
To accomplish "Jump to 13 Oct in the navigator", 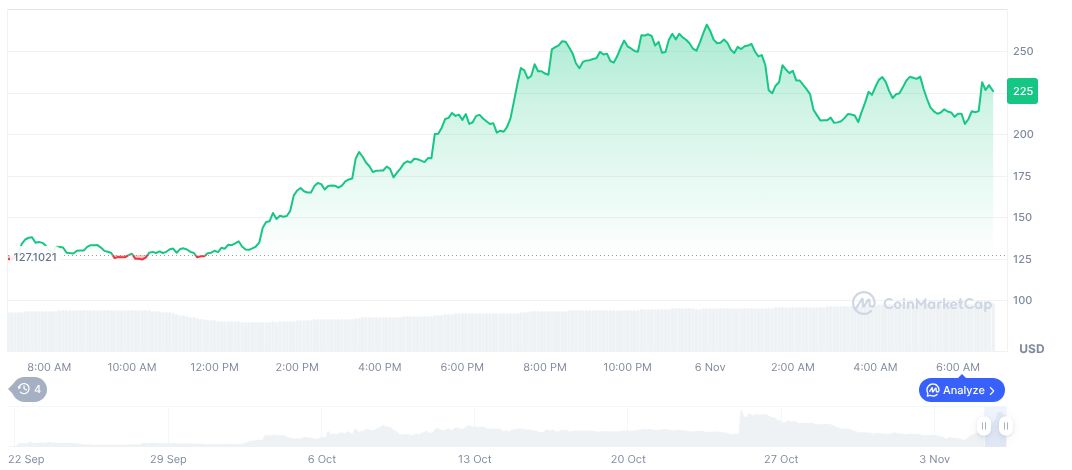I will pos(475,459).
